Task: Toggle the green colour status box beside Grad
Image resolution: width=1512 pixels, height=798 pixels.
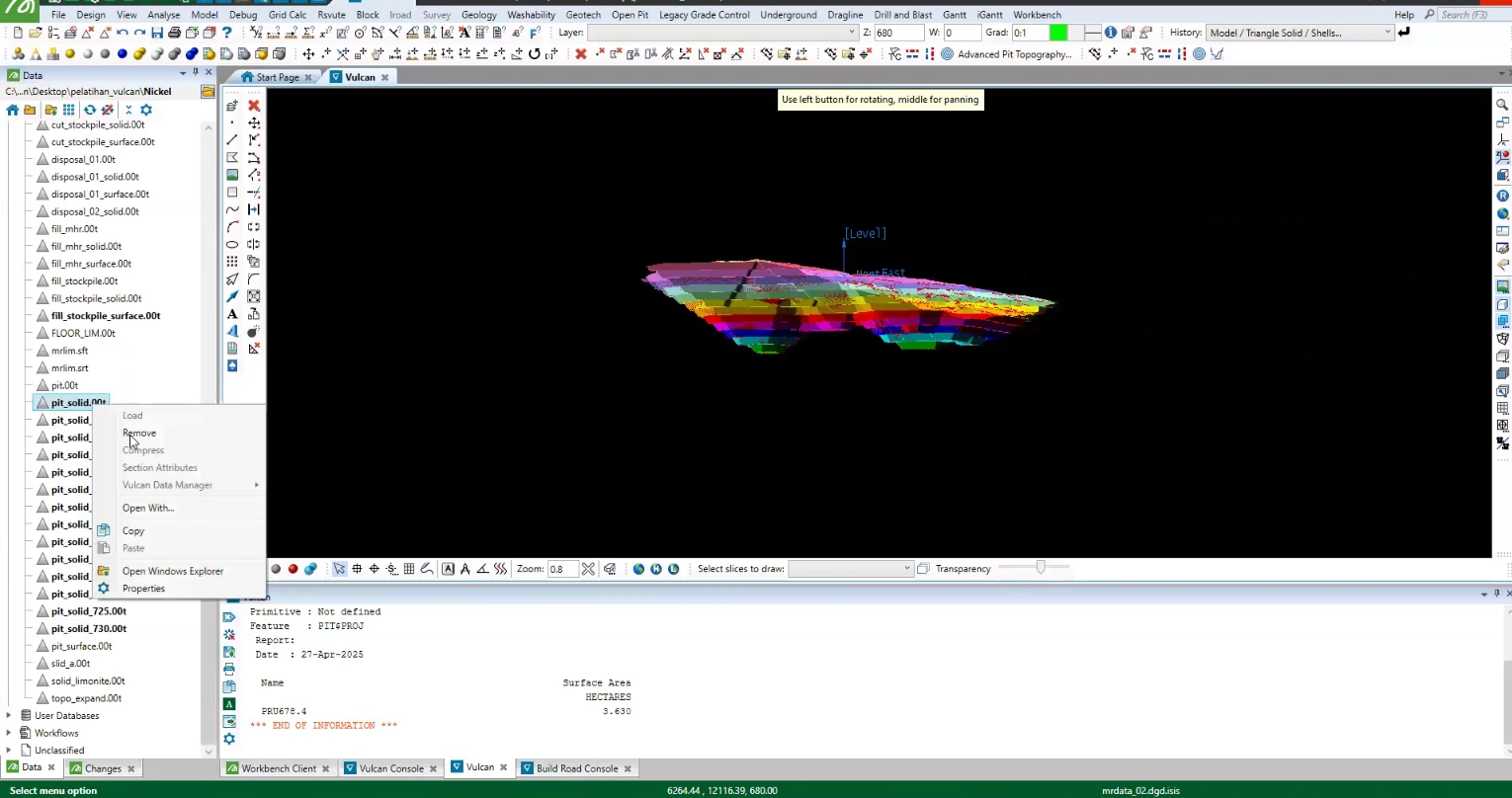Action: click(x=1058, y=33)
